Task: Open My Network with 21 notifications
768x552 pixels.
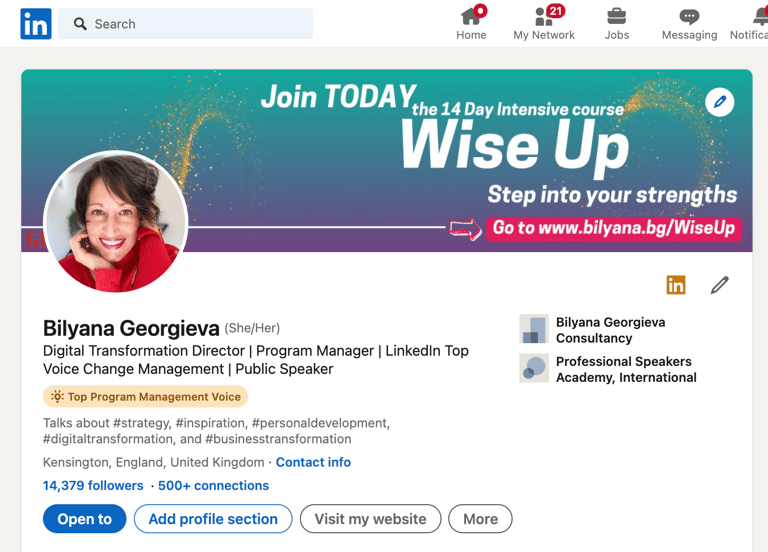Action: pyautogui.click(x=544, y=16)
